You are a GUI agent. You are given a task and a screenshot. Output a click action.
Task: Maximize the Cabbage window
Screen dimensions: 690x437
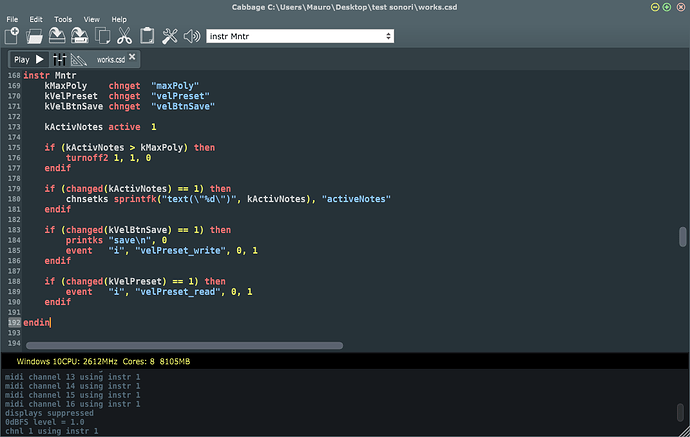(667, 7)
